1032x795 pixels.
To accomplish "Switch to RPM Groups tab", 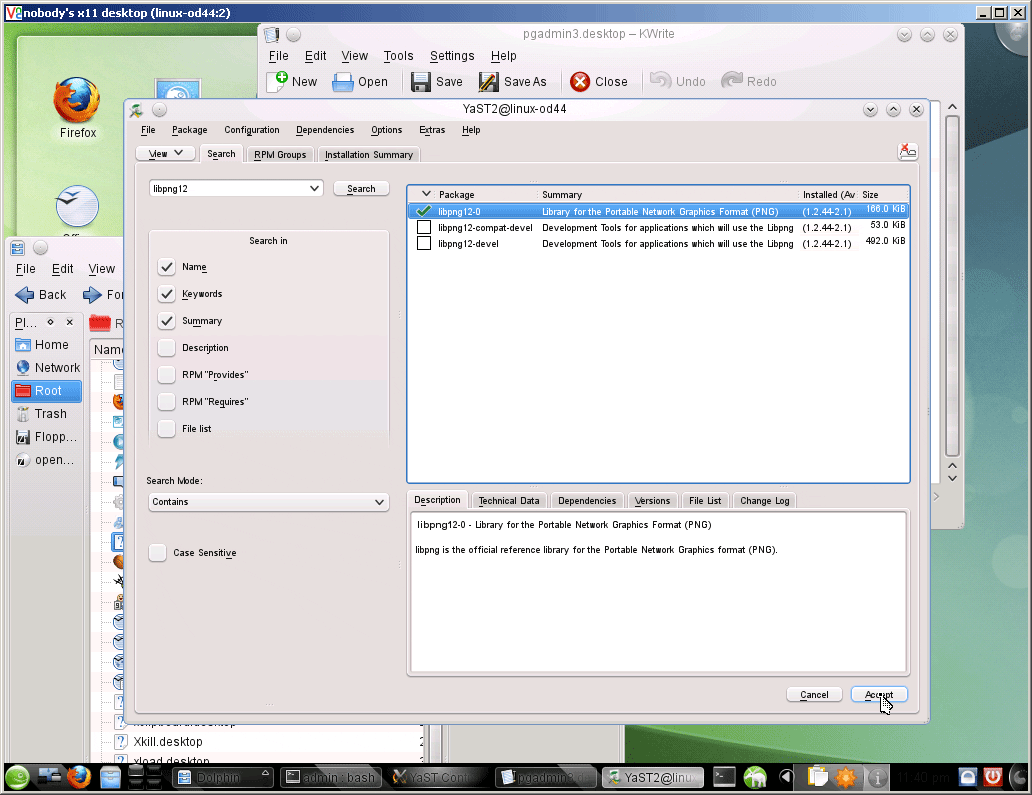I will tap(280, 155).
